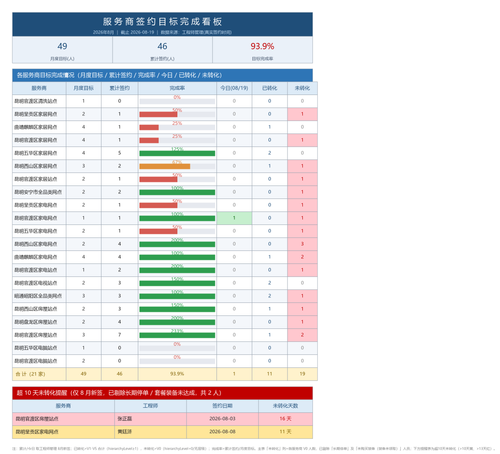Click the 46 cell in the total row
Screen dimensions: 500x454
coord(119,374)
